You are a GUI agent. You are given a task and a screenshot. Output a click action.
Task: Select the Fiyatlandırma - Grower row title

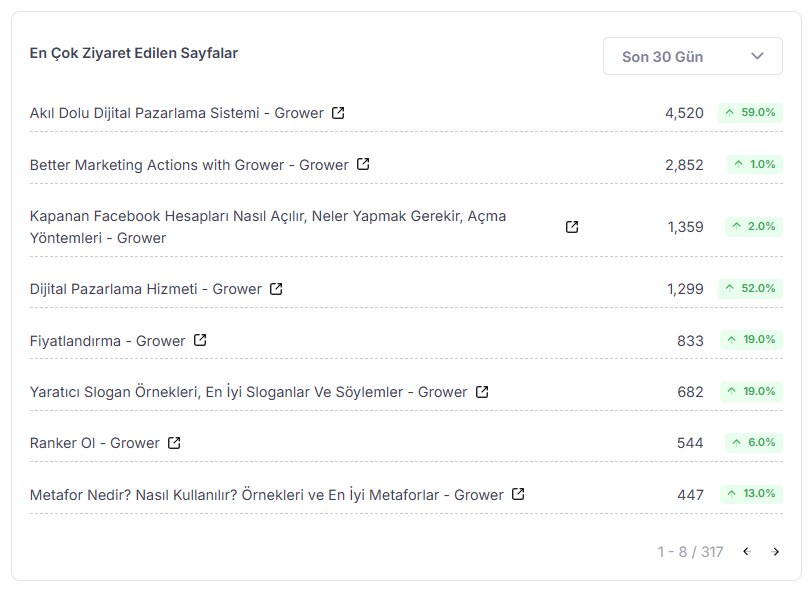pos(107,341)
